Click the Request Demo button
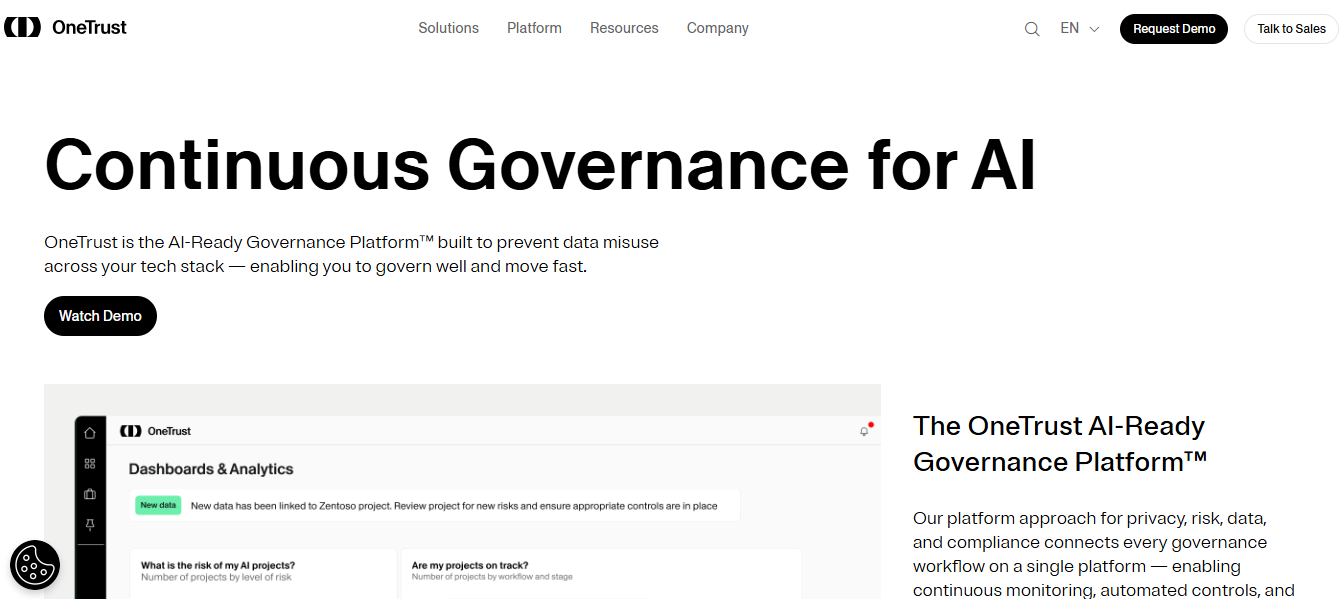This screenshot has width=1341, height=599. click(1174, 29)
